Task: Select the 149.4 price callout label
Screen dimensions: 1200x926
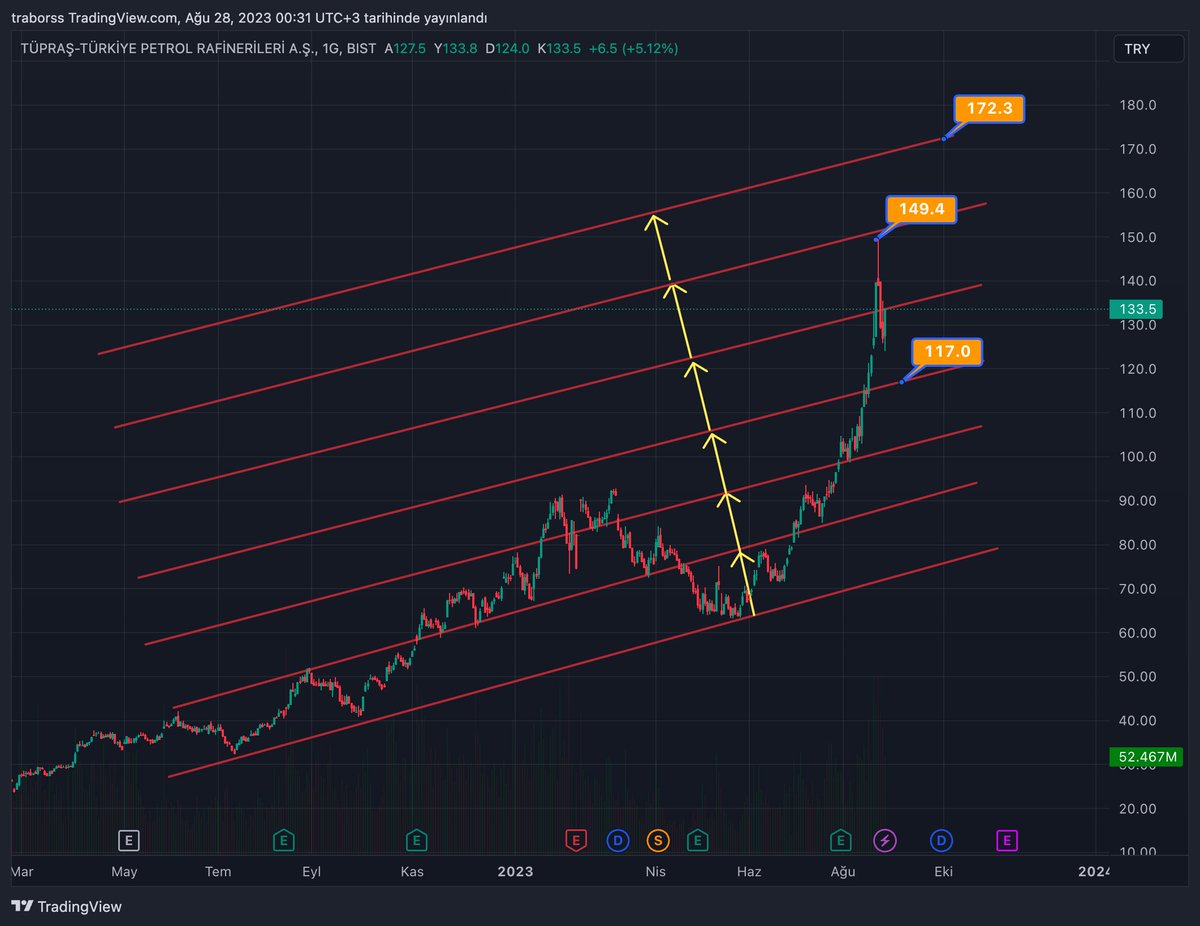Action: (x=921, y=209)
